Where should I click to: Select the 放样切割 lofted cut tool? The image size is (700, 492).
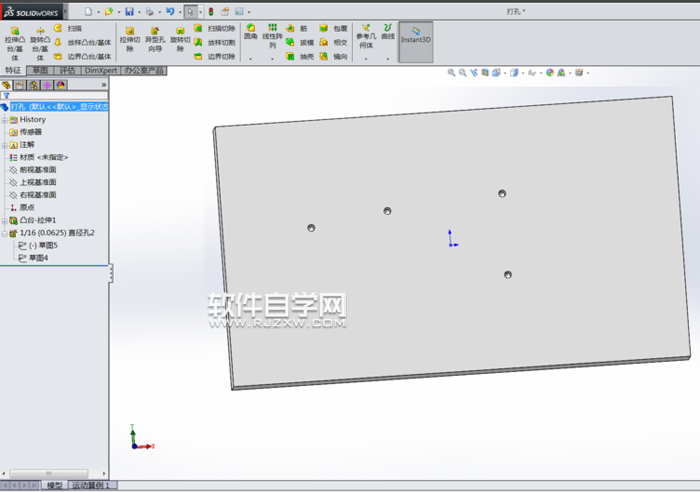point(214,42)
